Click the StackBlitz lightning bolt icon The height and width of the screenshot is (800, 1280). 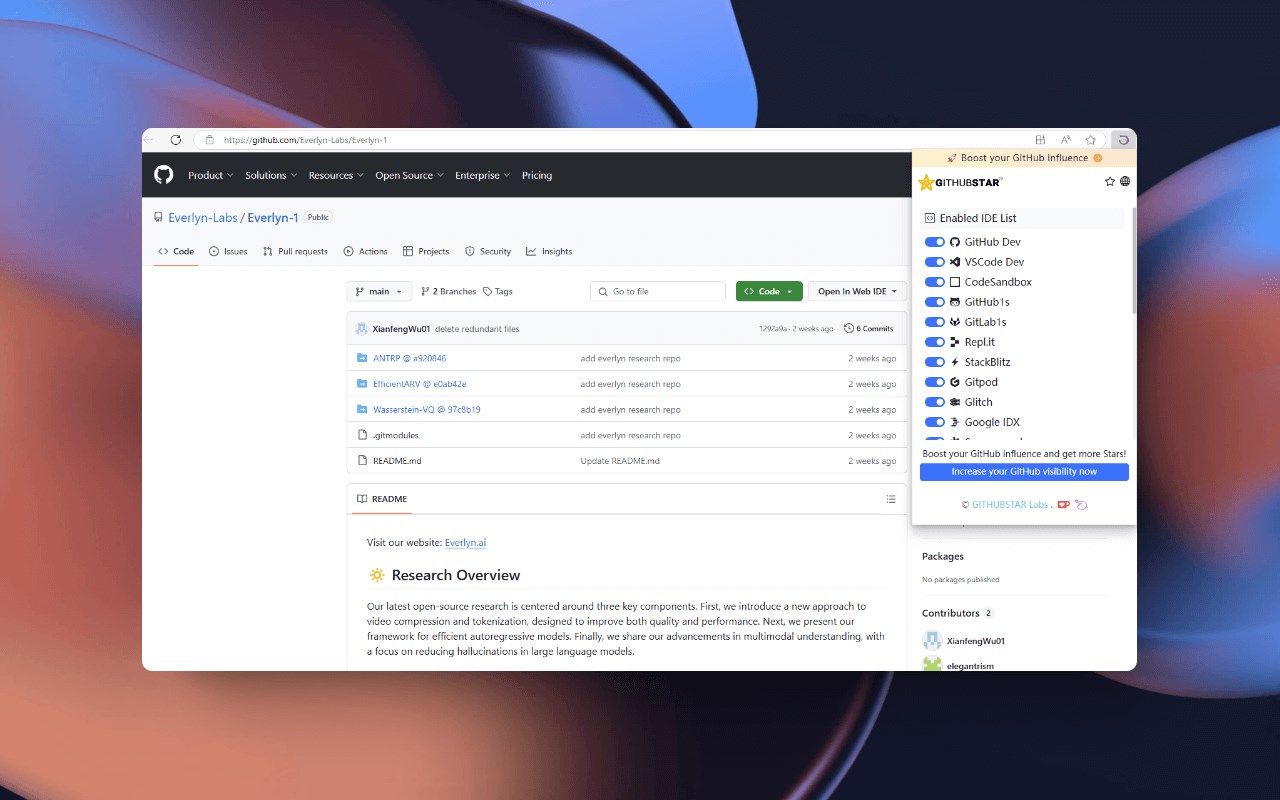pos(955,362)
